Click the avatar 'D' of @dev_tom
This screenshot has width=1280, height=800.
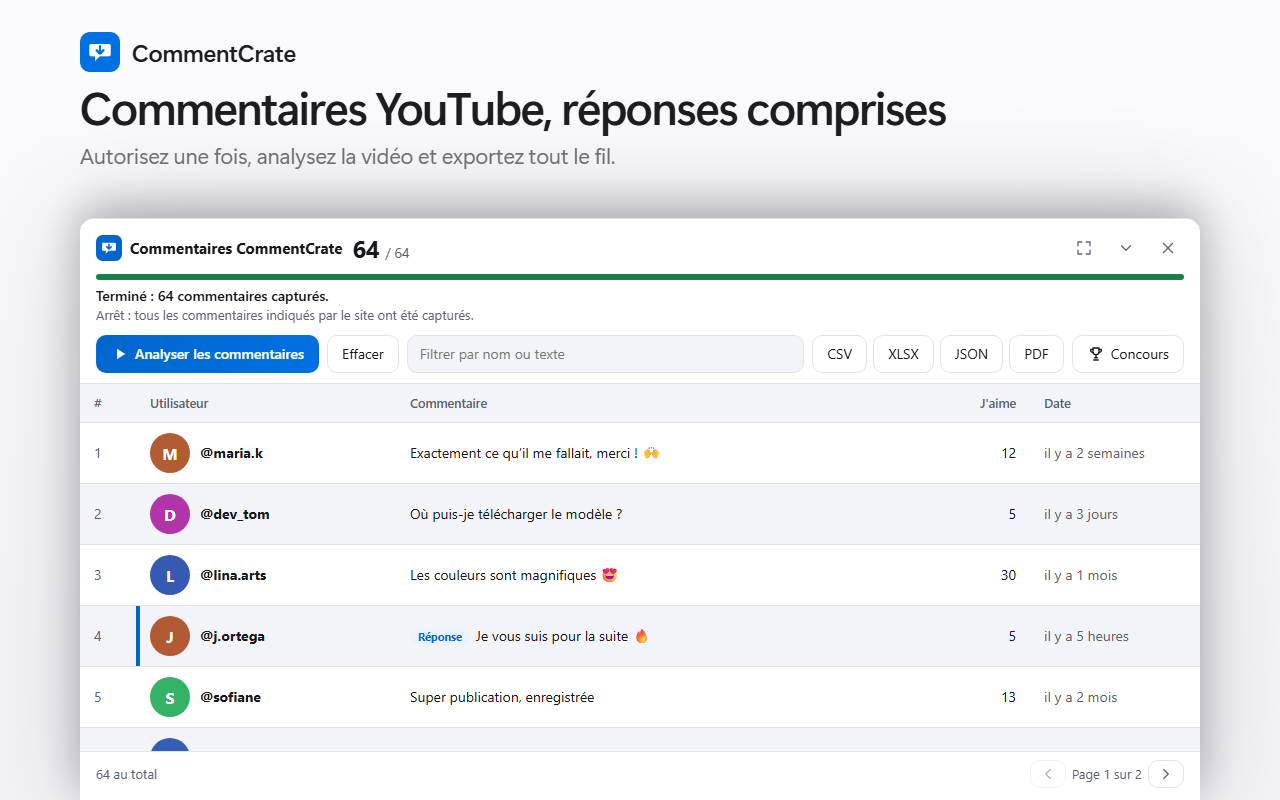click(x=170, y=514)
